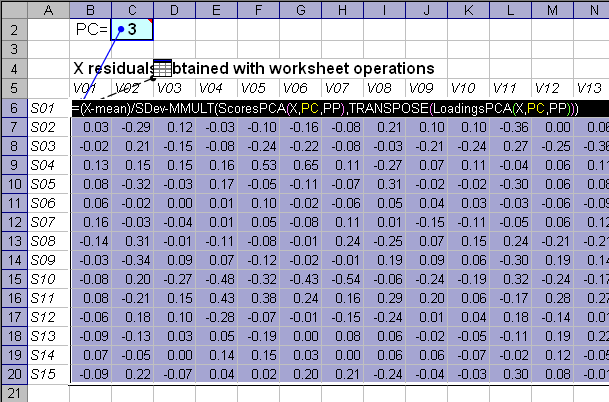
Task: Select column B header
Action: [90, 10]
